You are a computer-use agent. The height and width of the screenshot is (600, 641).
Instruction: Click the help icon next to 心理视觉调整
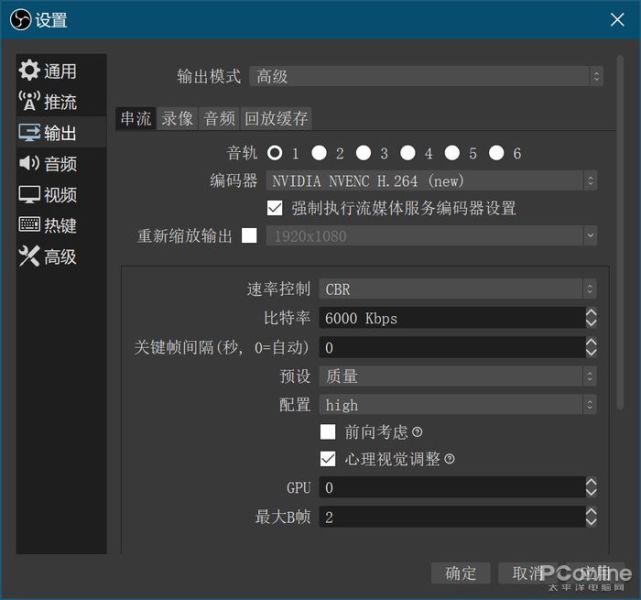pos(449,459)
